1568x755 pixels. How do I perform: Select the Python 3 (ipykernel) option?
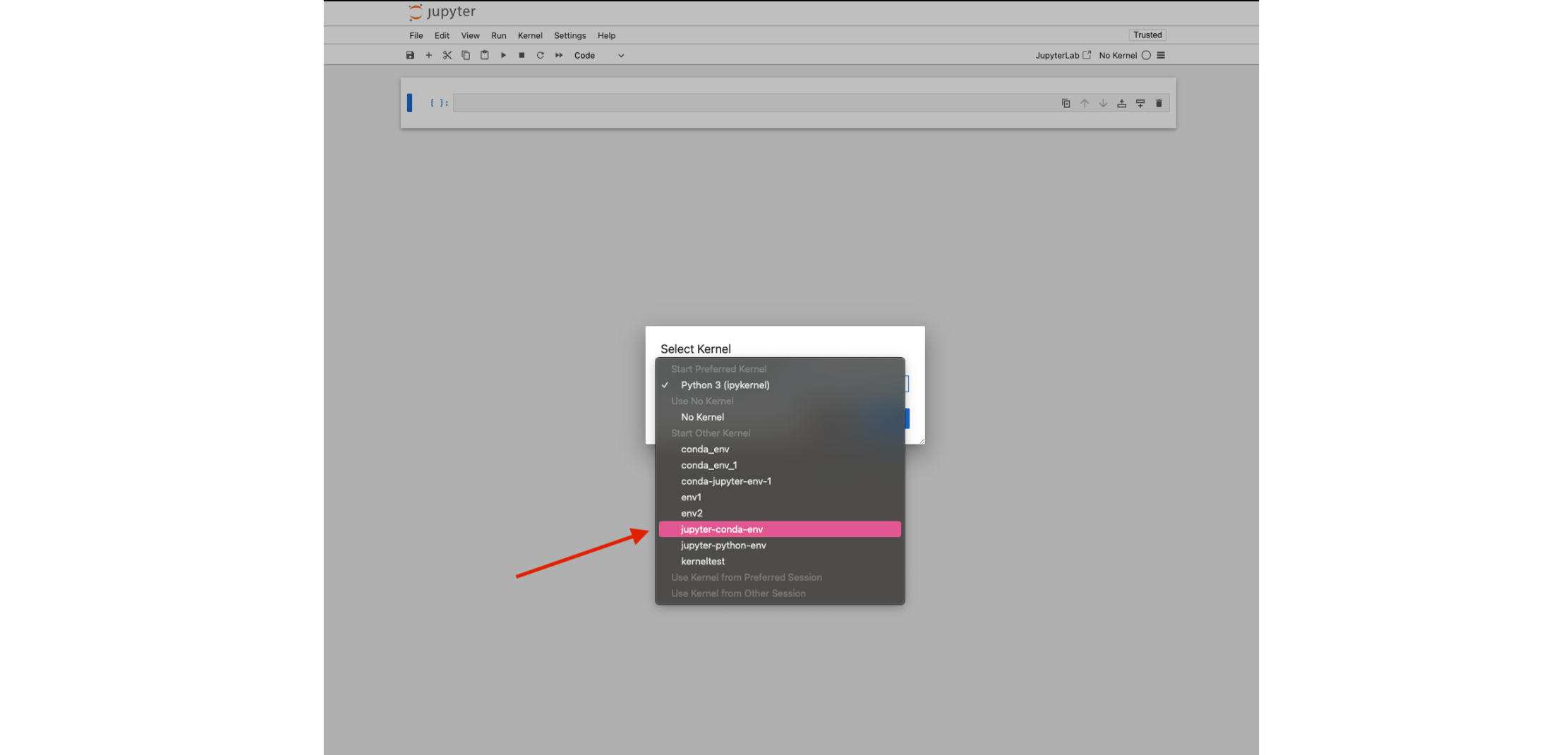tap(725, 385)
